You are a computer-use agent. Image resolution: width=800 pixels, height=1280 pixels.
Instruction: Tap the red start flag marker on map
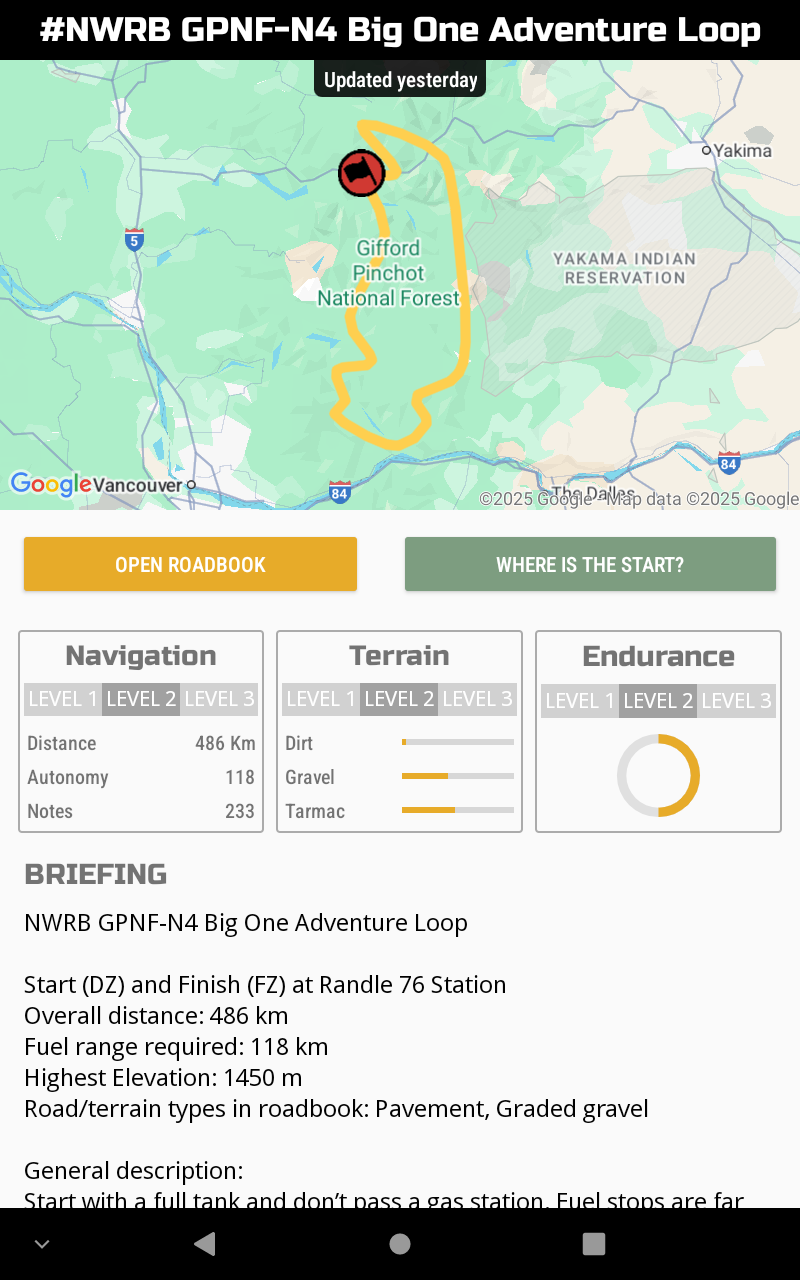click(x=361, y=173)
